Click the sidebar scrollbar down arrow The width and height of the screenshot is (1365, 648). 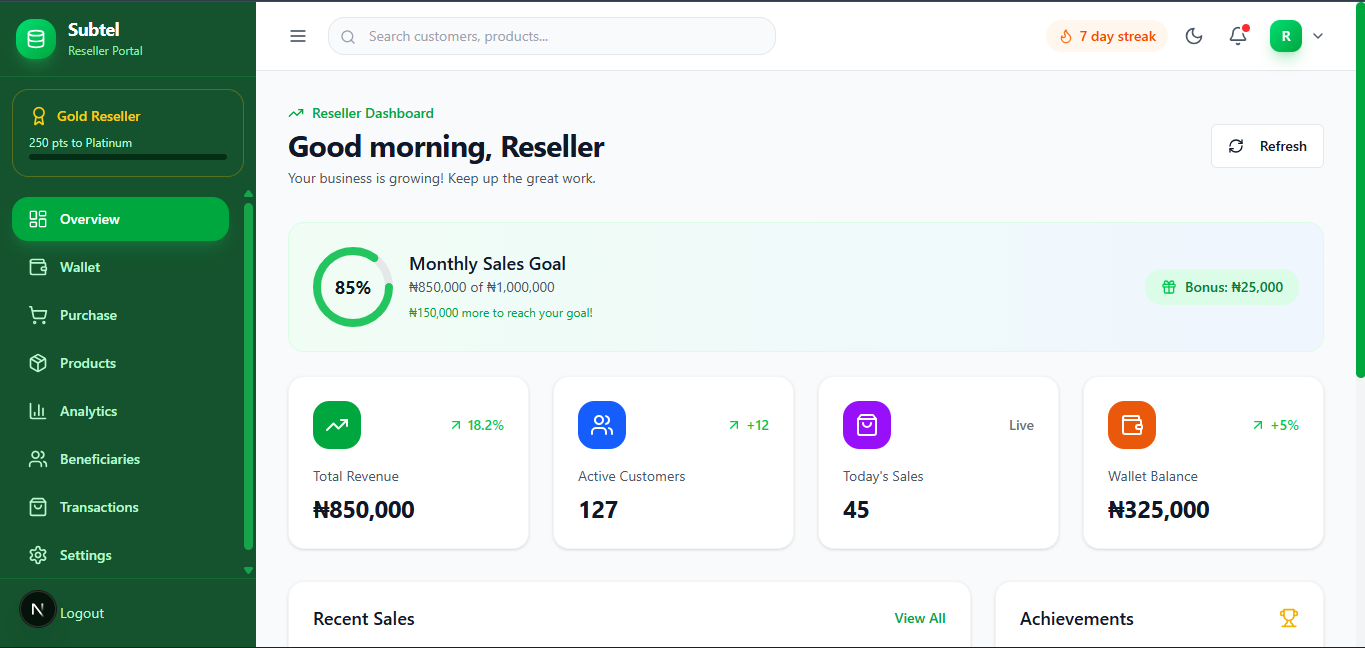point(248,570)
